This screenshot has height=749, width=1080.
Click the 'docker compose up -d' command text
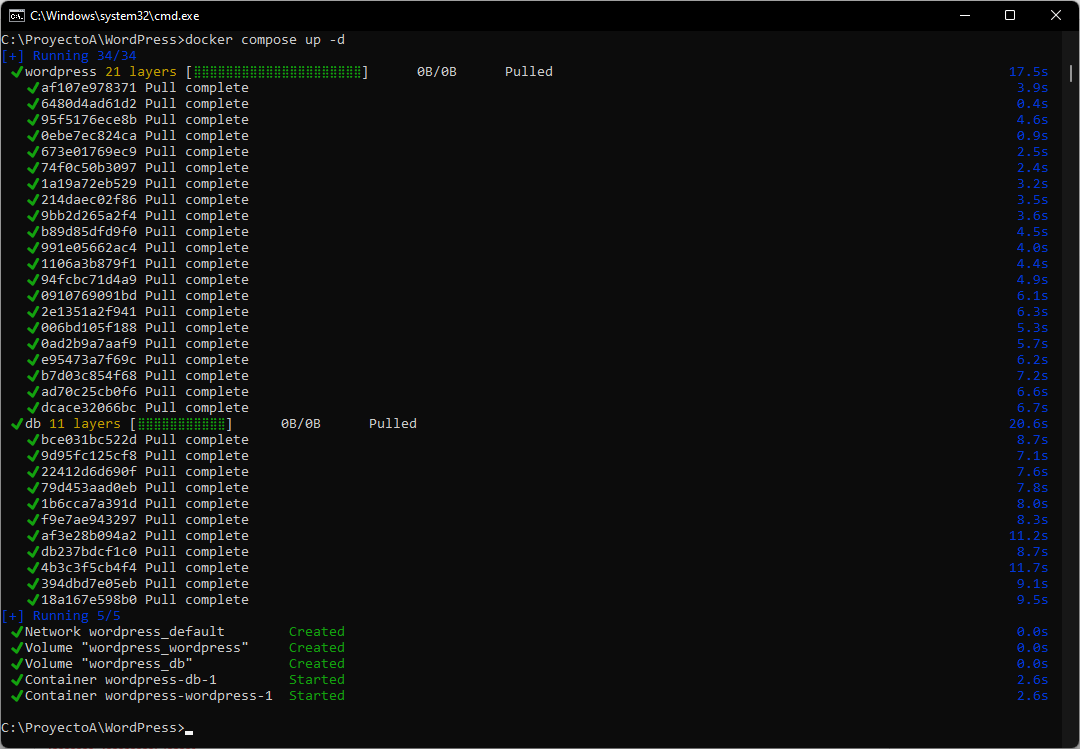coord(265,40)
